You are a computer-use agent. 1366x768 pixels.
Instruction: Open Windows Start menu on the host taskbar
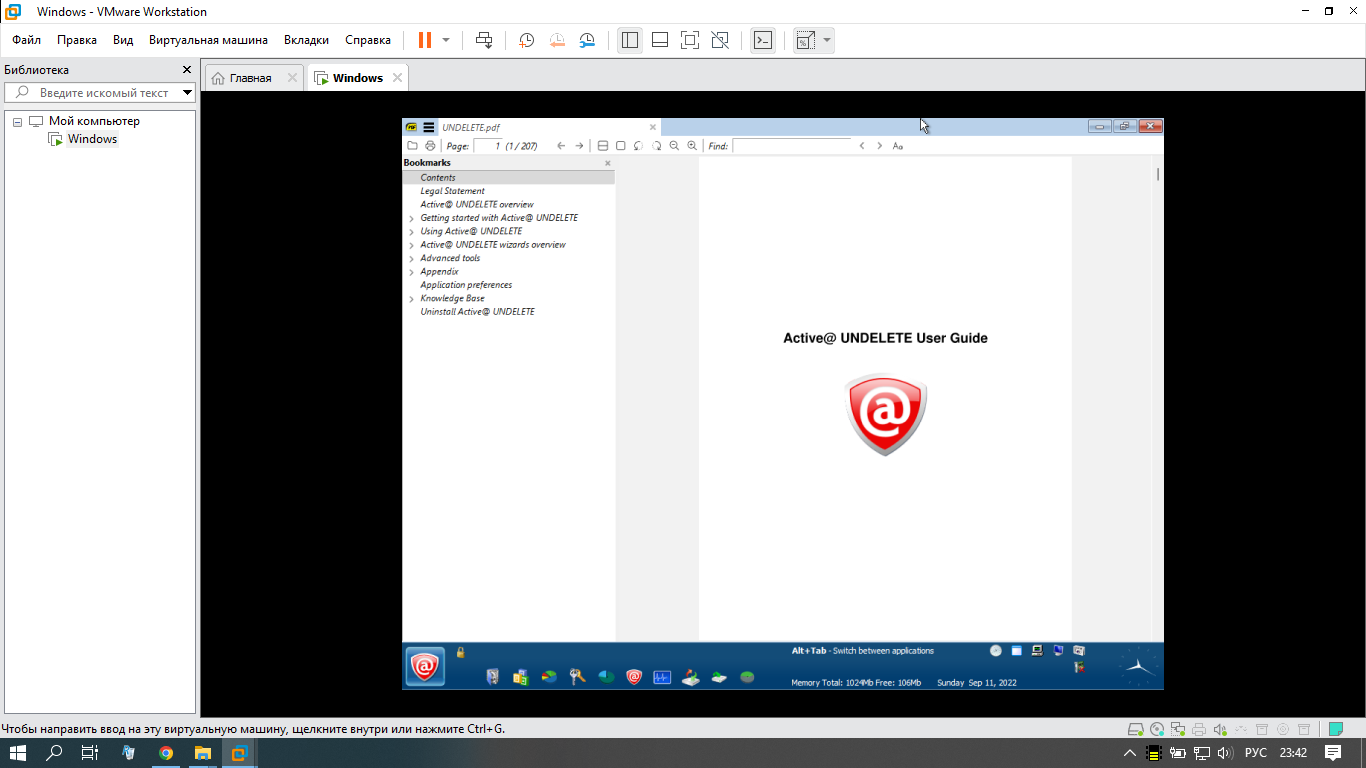point(18,753)
